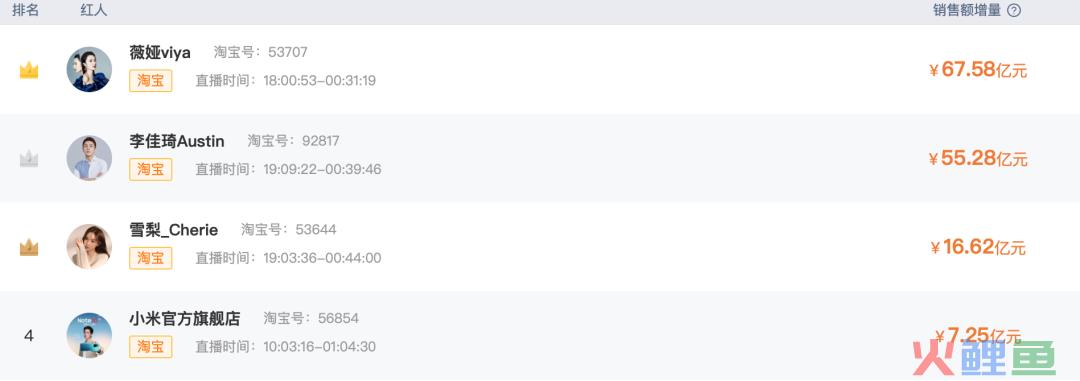Open 雪梨_Cherie's avatar photo
Viewport: 1080px width, 381px height.
point(89,247)
